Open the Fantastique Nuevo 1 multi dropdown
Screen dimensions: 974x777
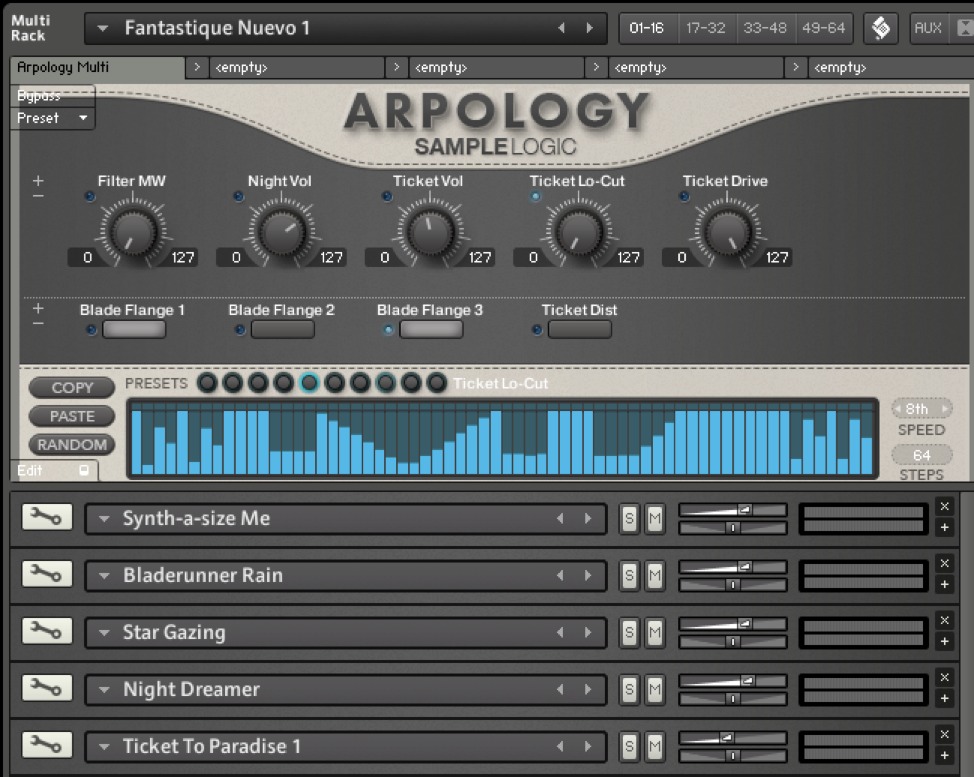[x=102, y=28]
